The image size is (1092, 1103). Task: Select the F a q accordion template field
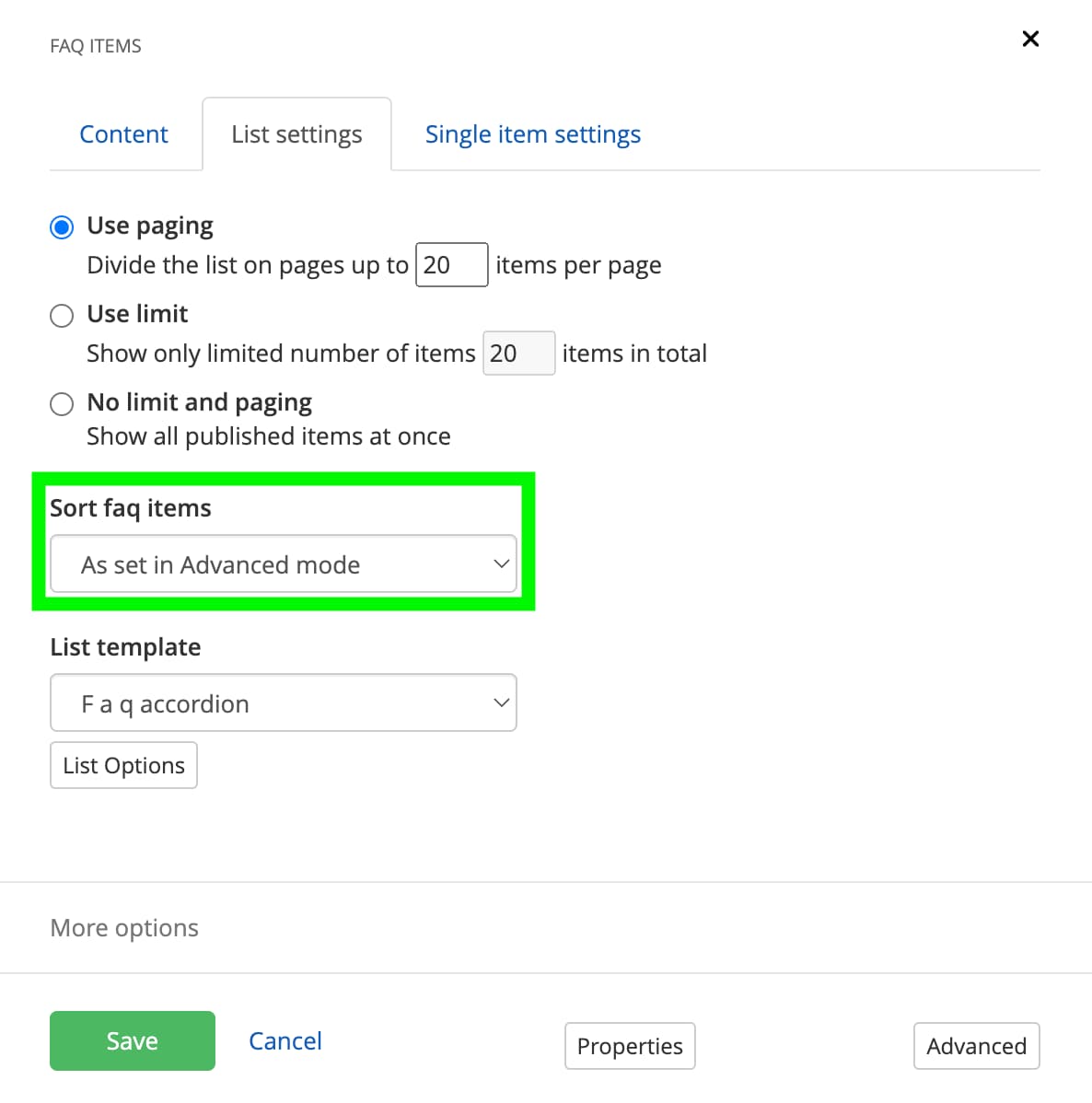coord(283,702)
